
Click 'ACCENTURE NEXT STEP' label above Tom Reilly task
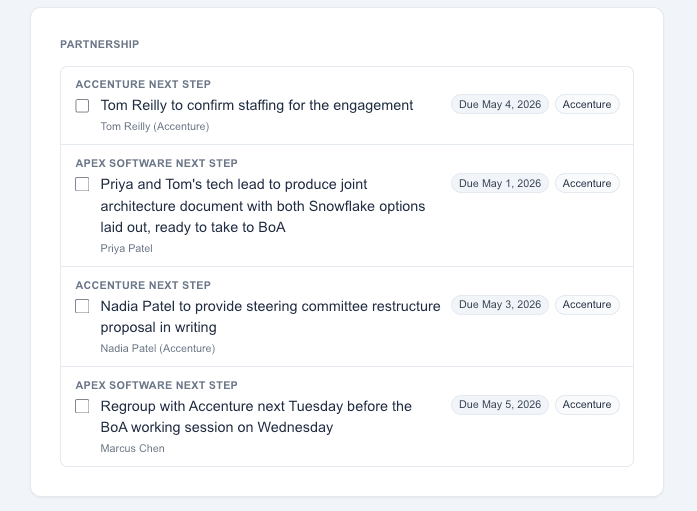[x=143, y=84]
